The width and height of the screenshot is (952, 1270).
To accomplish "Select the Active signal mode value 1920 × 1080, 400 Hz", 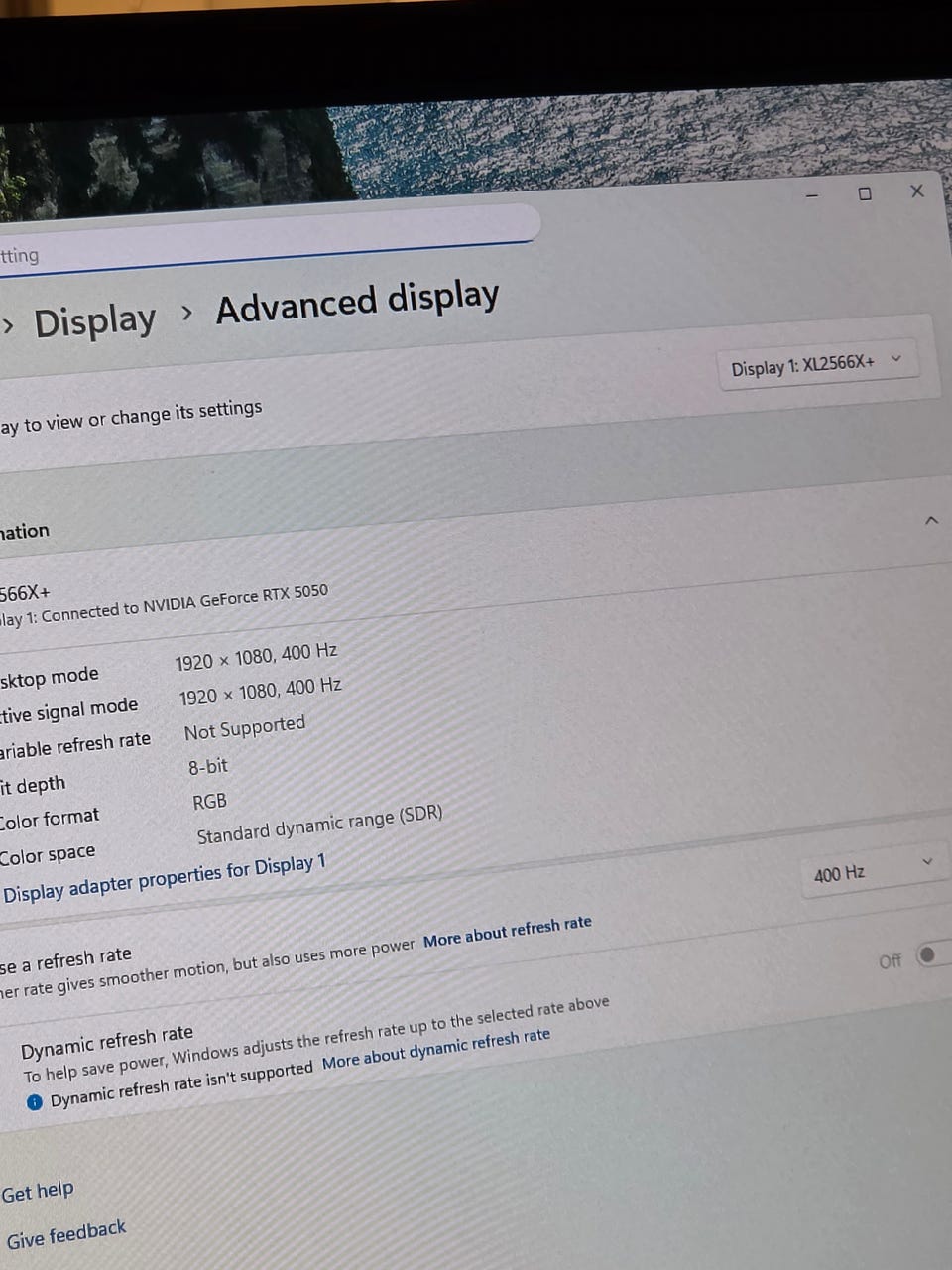I will (260, 691).
